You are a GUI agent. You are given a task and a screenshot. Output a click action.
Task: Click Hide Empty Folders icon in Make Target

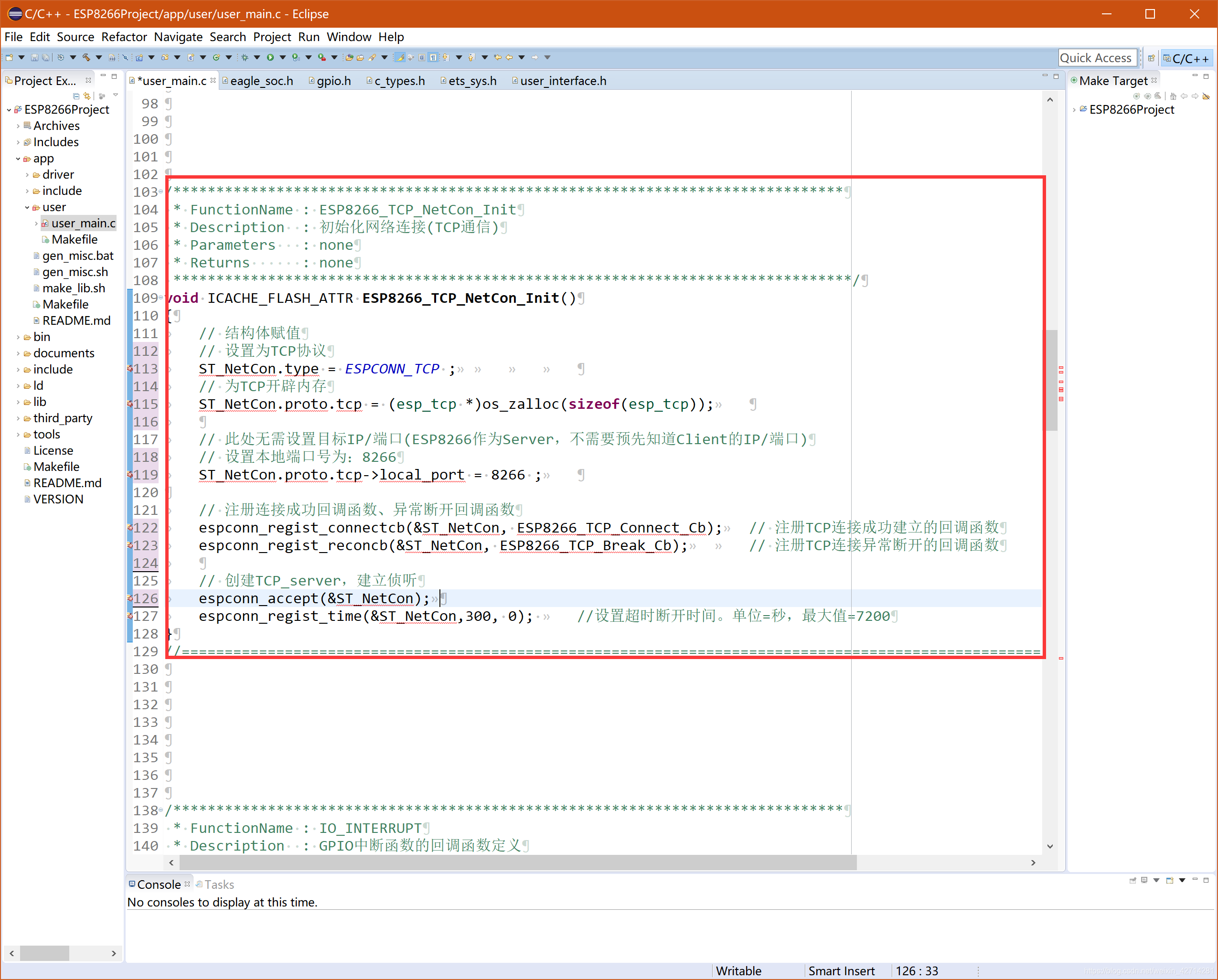pyautogui.click(x=1206, y=96)
